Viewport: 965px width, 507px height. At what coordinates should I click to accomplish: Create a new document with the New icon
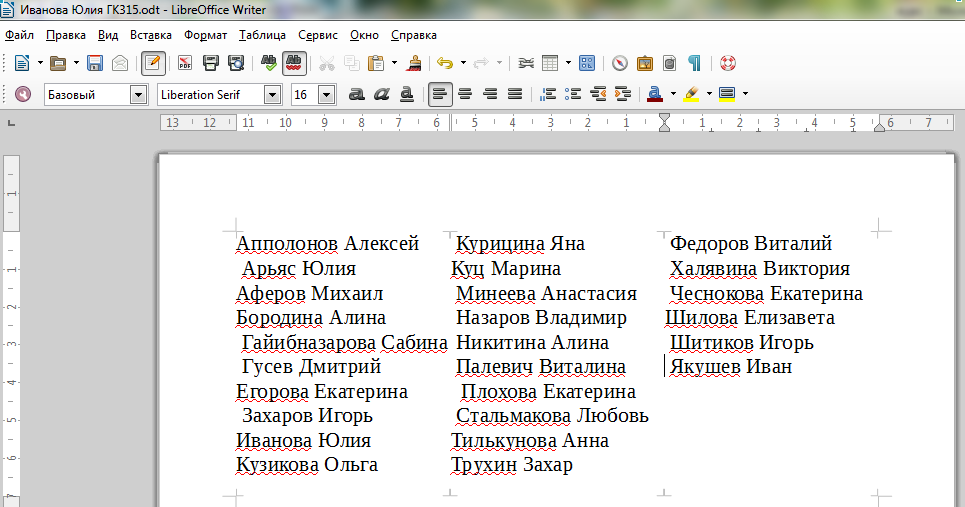click(22, 63)
